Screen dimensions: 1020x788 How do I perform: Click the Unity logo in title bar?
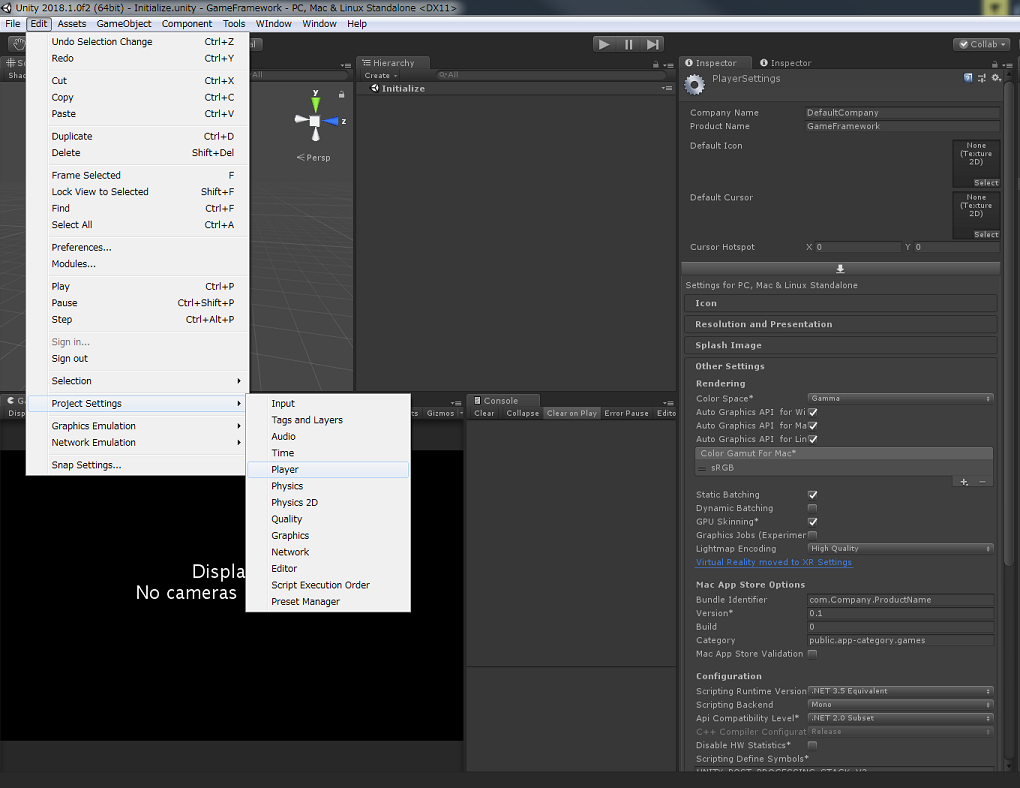[7, 8]
